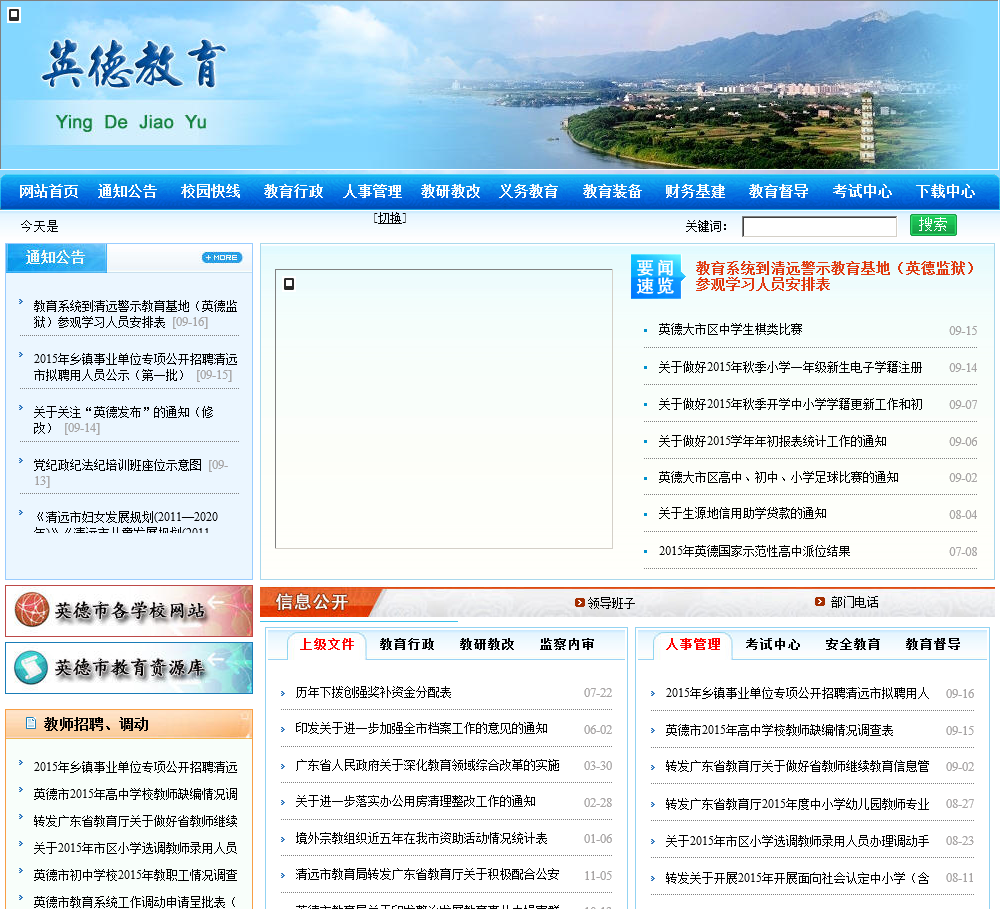
Task: Go to 义务教育 navigation item
Action: [529, 191]
